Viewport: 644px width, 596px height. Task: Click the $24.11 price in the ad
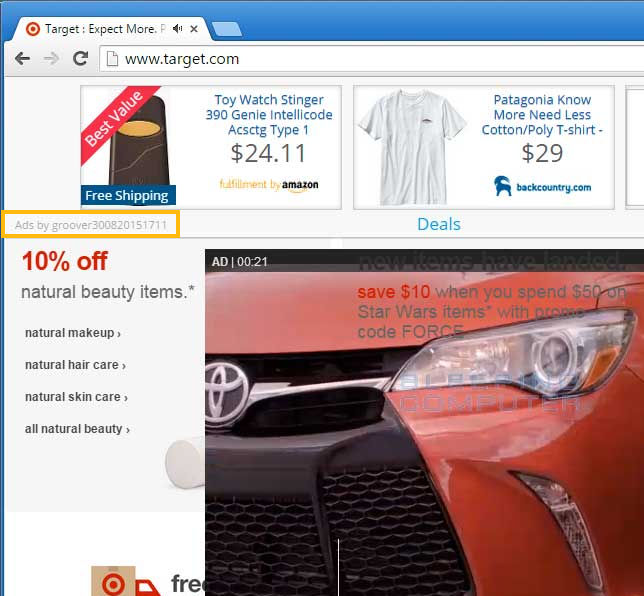click(x=268, y=153)
